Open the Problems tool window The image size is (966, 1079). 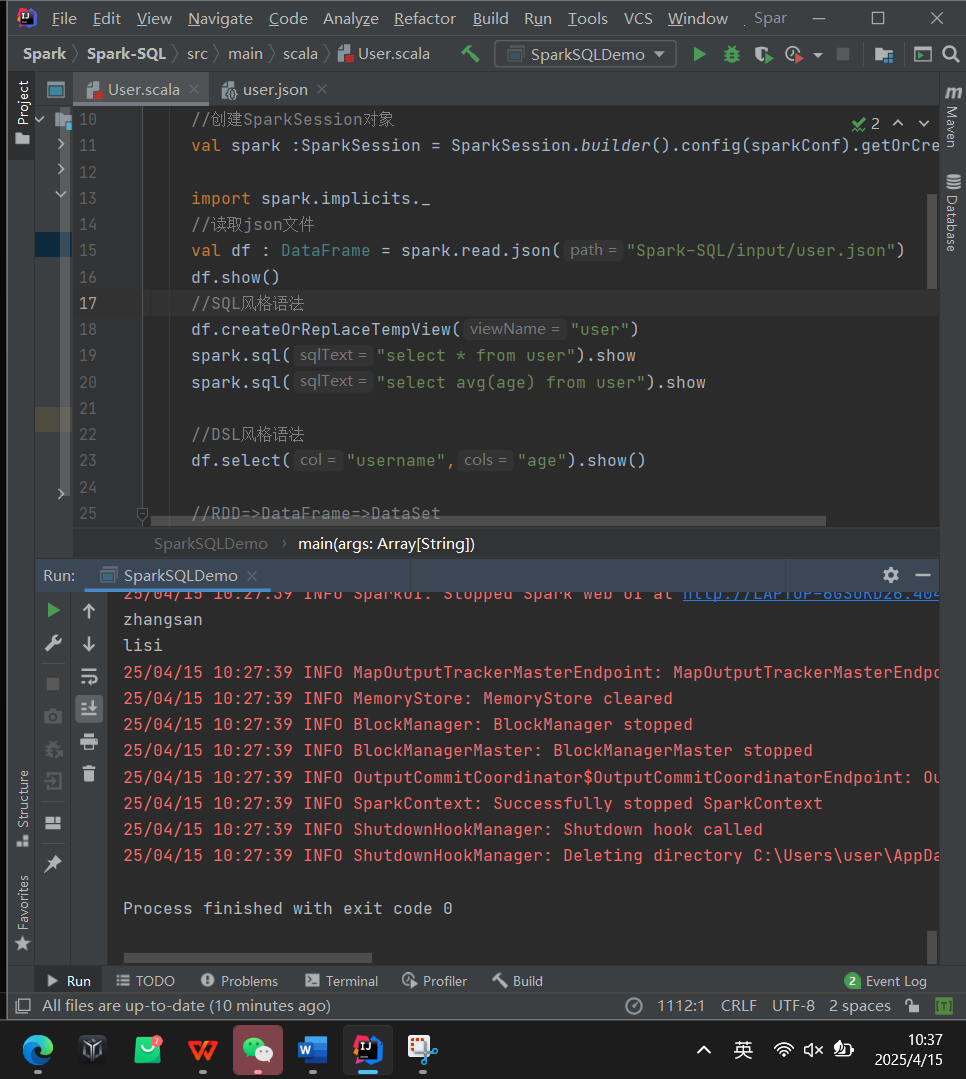(239, 981)
